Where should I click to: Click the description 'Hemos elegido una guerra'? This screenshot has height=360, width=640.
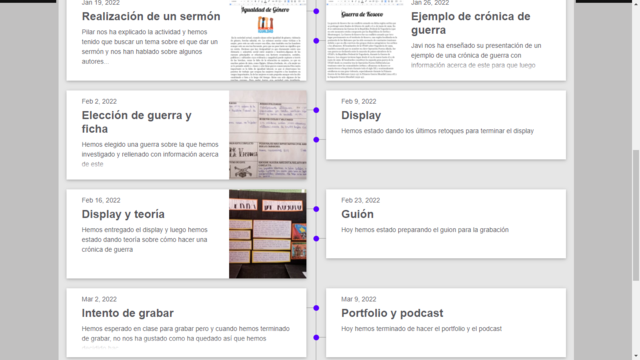pyautogui.click(x=150, y=154)
